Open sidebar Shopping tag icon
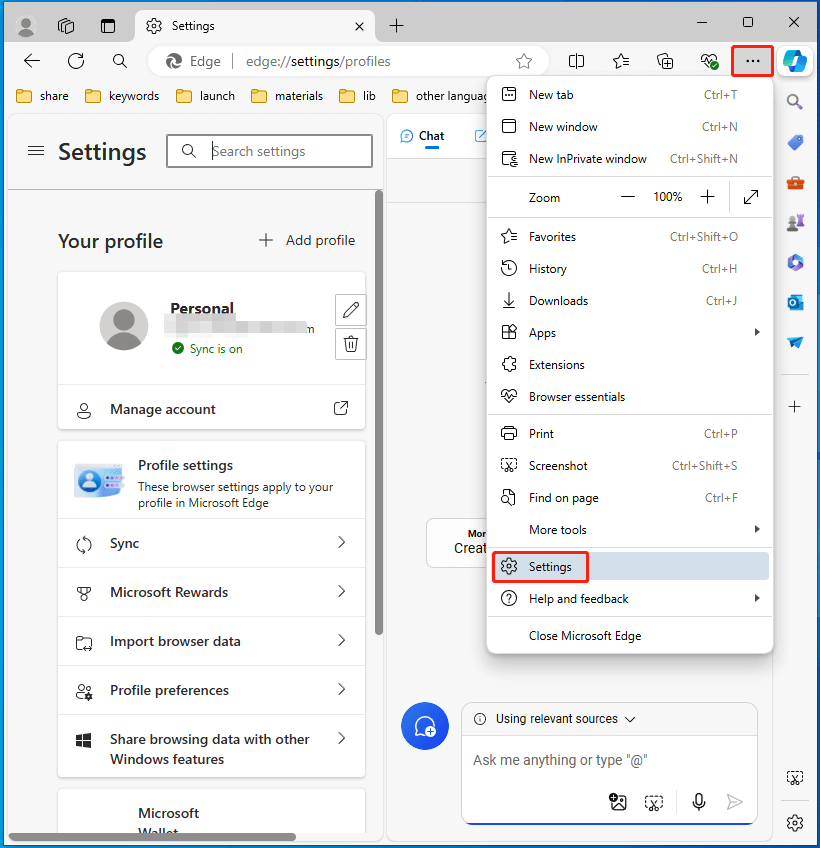The height and width of the screenshot is (848, 820). tap(795, 142)
